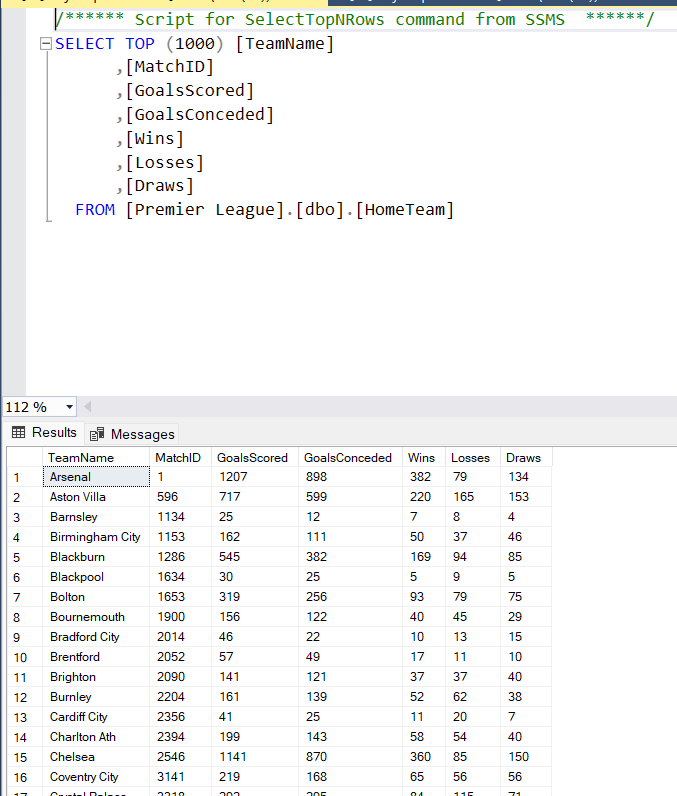Click the Blackburn team cell
Image resolution: width=677 pixels, height=796 pixels.
(x=96, y=556)
